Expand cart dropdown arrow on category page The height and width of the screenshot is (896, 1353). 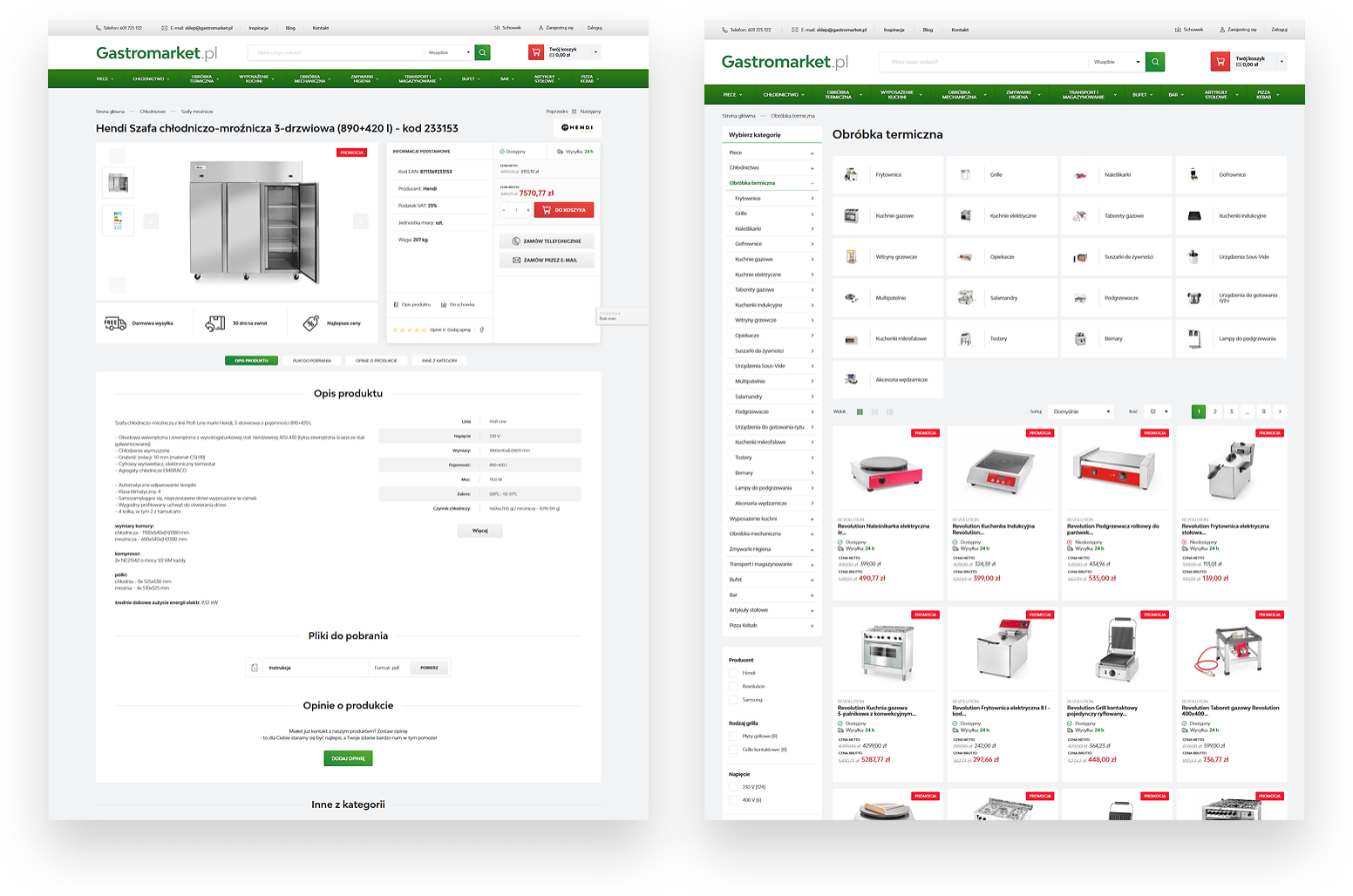pos(1282,62)
